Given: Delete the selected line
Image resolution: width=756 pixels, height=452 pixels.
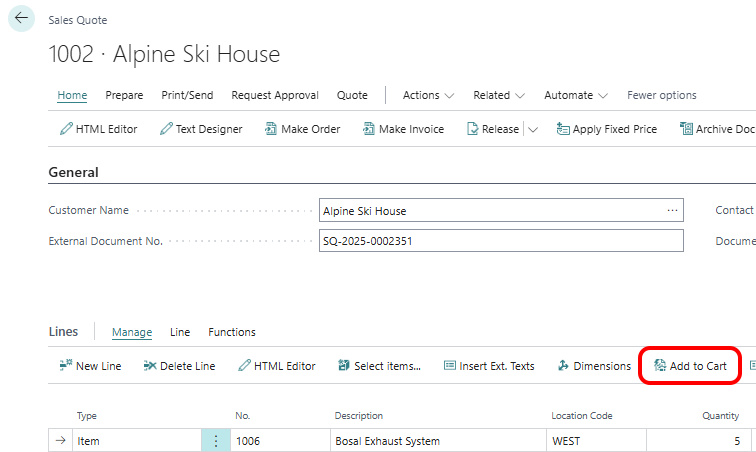Looking at the screenshot, I should [x=179, y=366].
